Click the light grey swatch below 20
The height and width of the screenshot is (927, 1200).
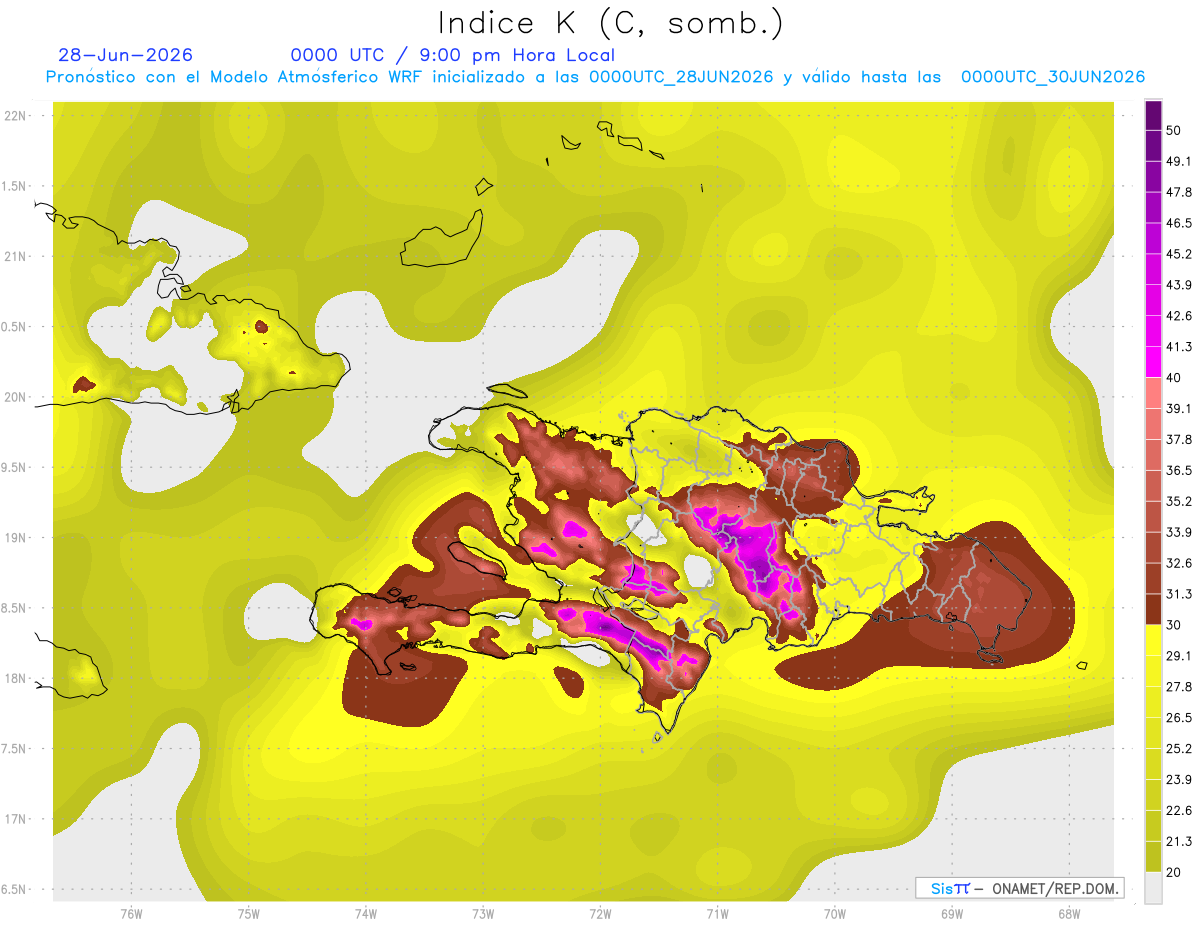click(x=1153, y=887)
